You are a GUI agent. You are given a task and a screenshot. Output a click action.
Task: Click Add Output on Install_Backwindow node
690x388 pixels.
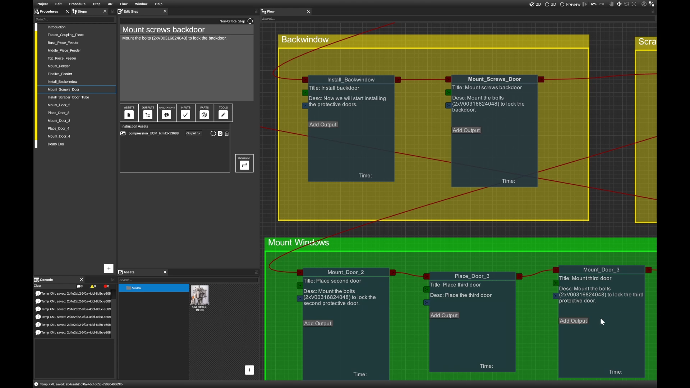323,124
